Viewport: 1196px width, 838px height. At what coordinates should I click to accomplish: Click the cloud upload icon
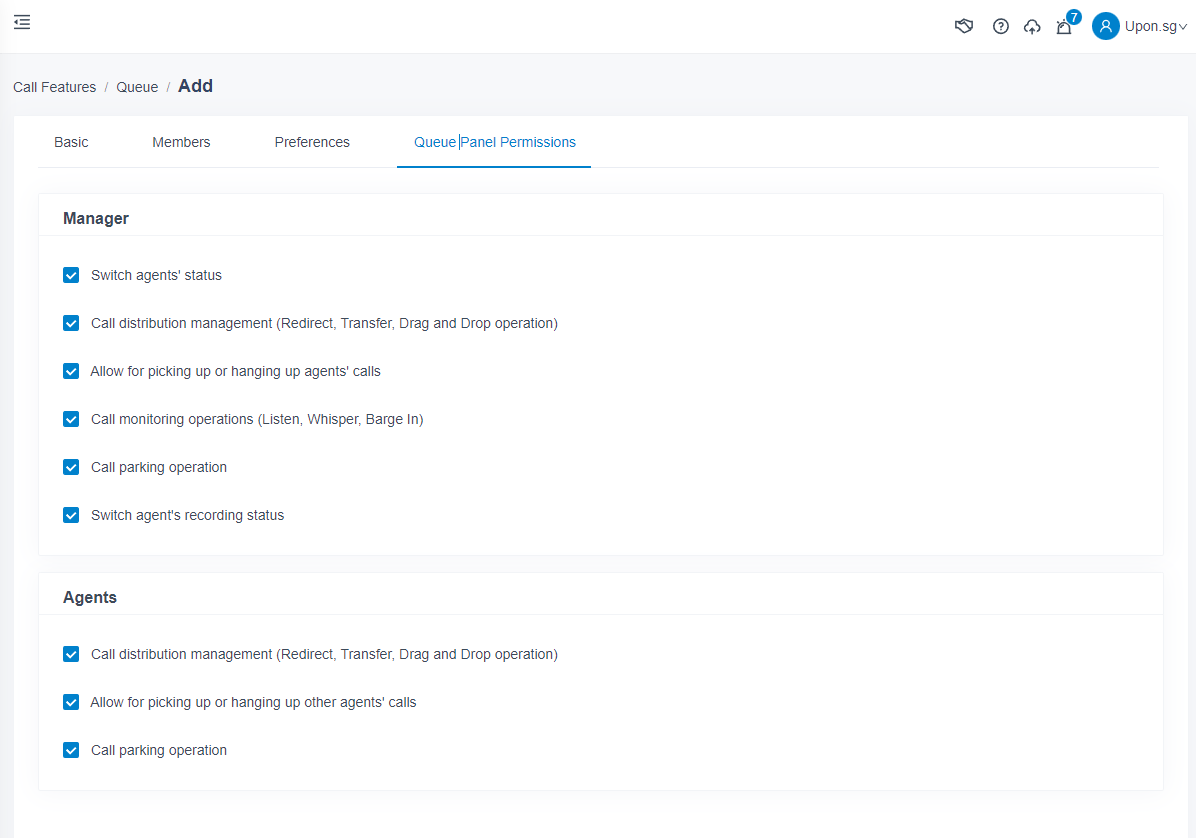[x=1032, y=27]
